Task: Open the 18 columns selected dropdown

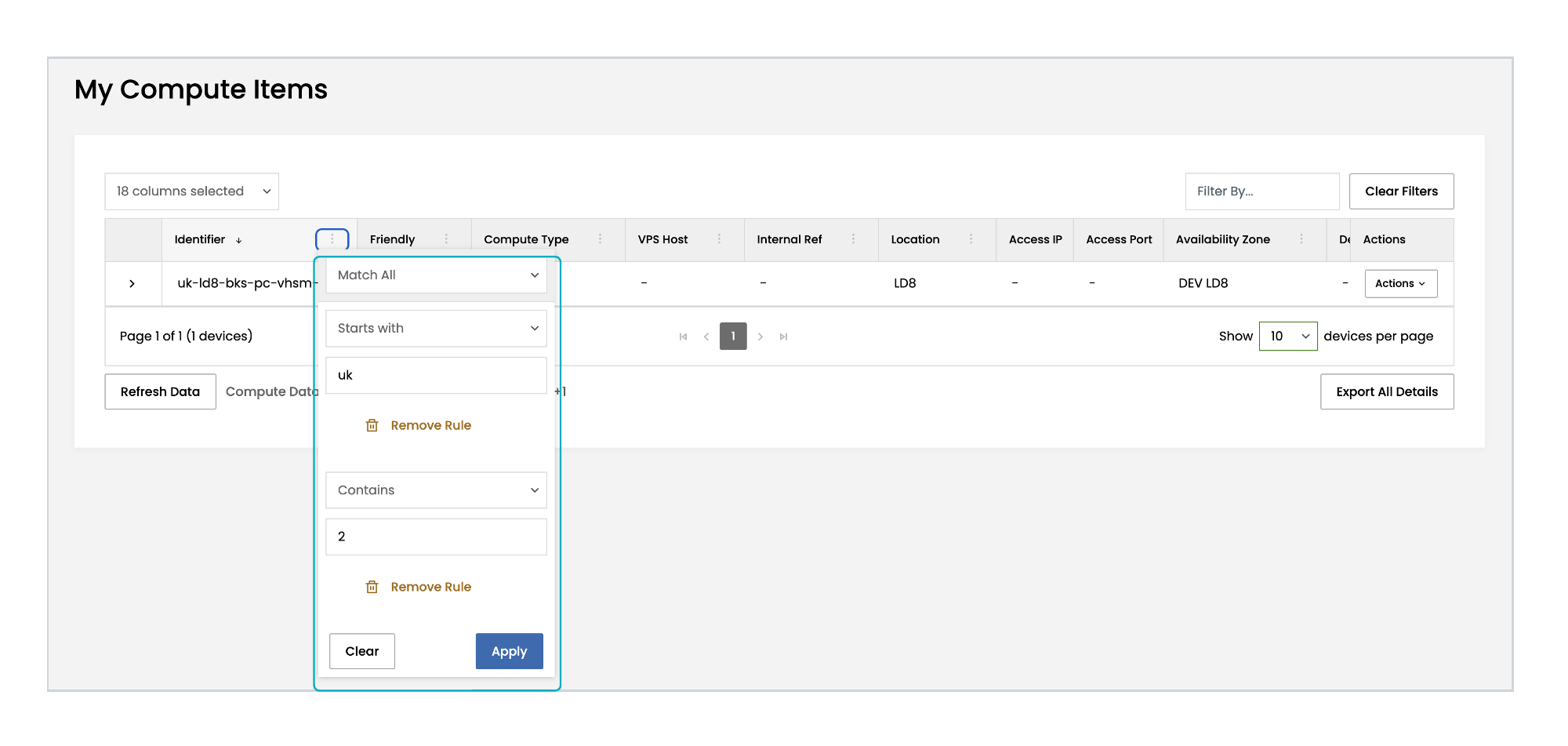Action: pos(191,191)
